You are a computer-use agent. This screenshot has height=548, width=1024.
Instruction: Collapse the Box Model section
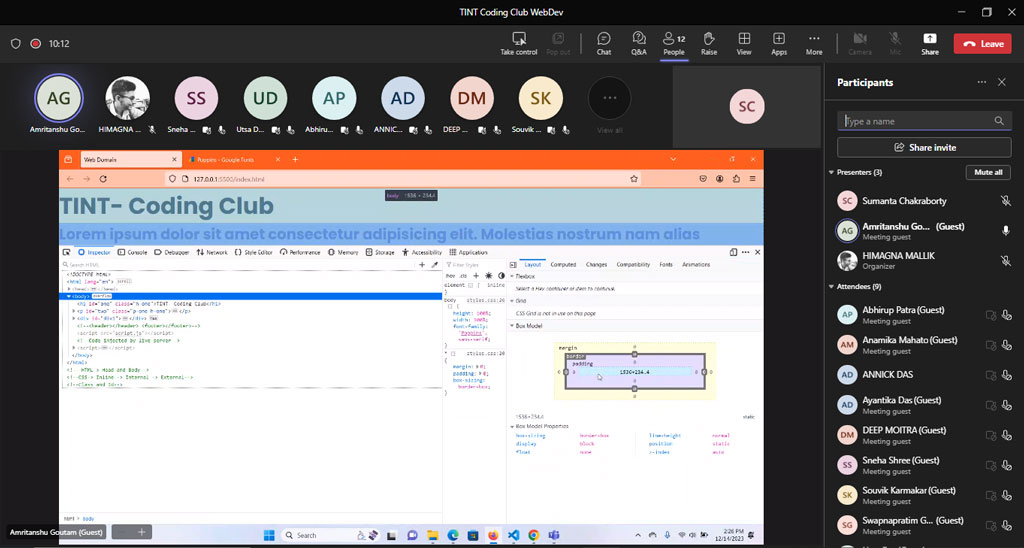pos(513,326)
